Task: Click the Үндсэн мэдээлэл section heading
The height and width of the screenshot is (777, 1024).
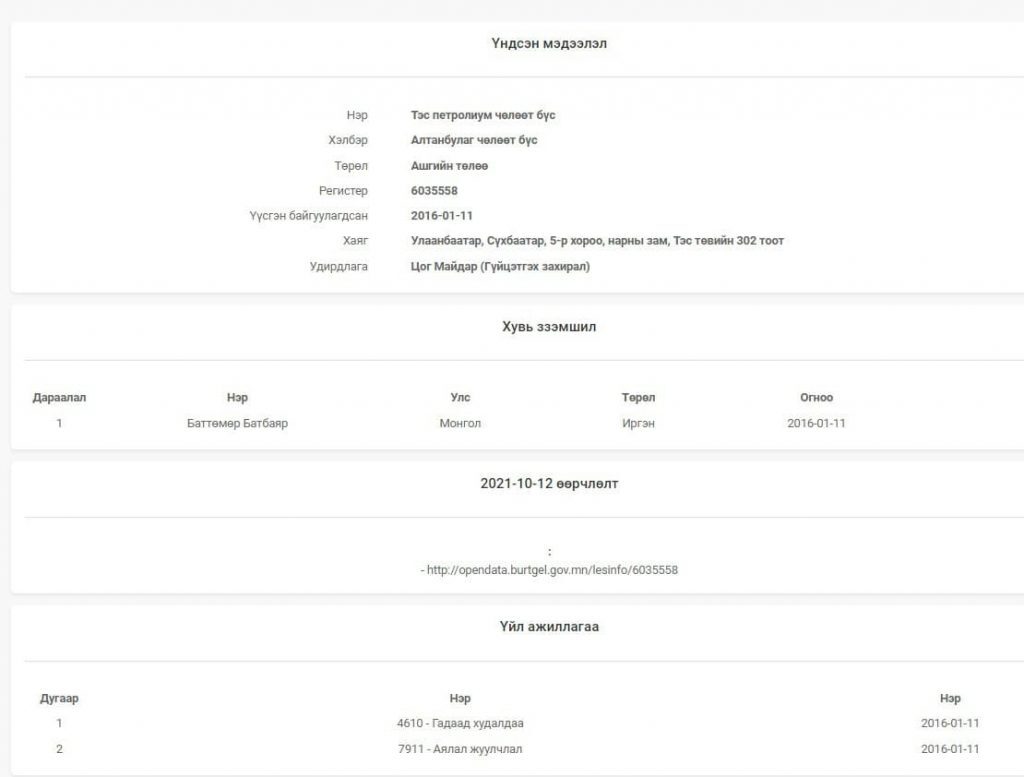Action: 548,44
